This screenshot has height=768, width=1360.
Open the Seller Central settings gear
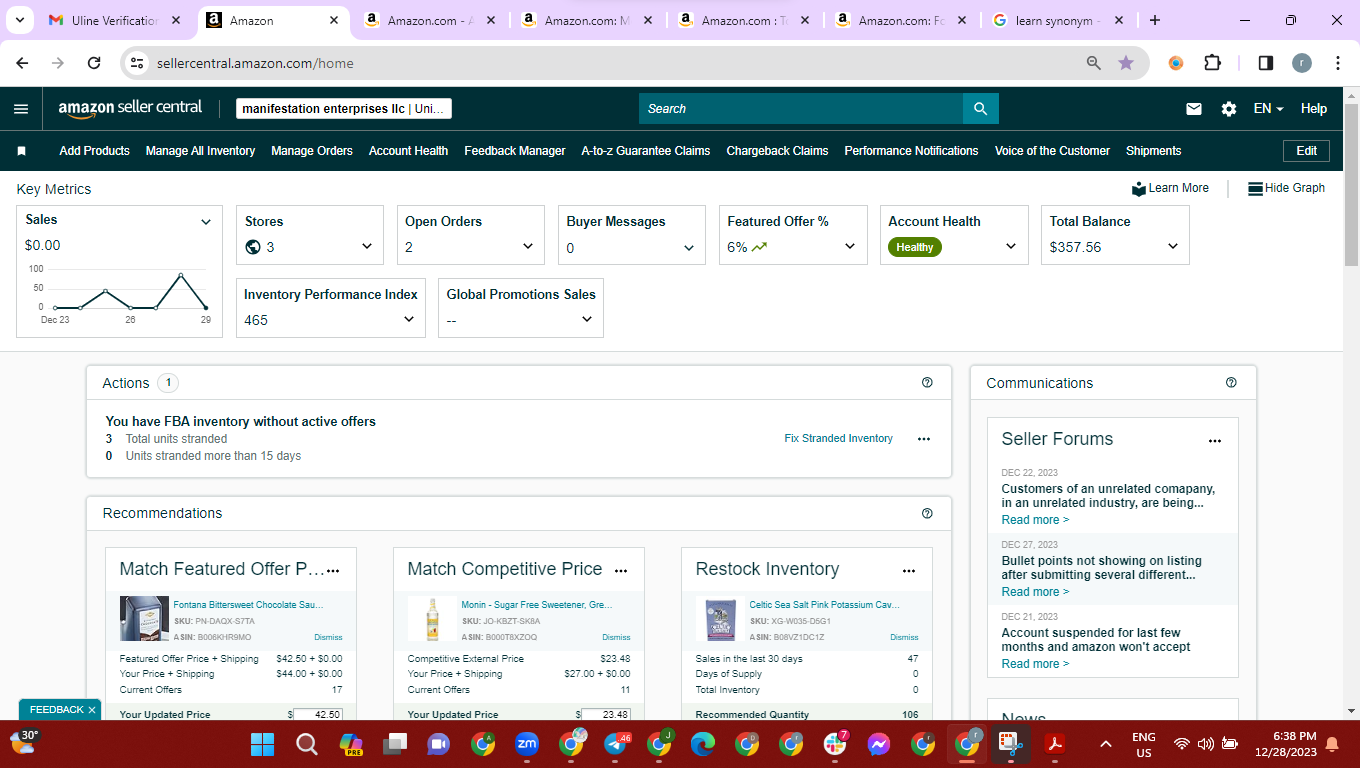[1229, 109]
